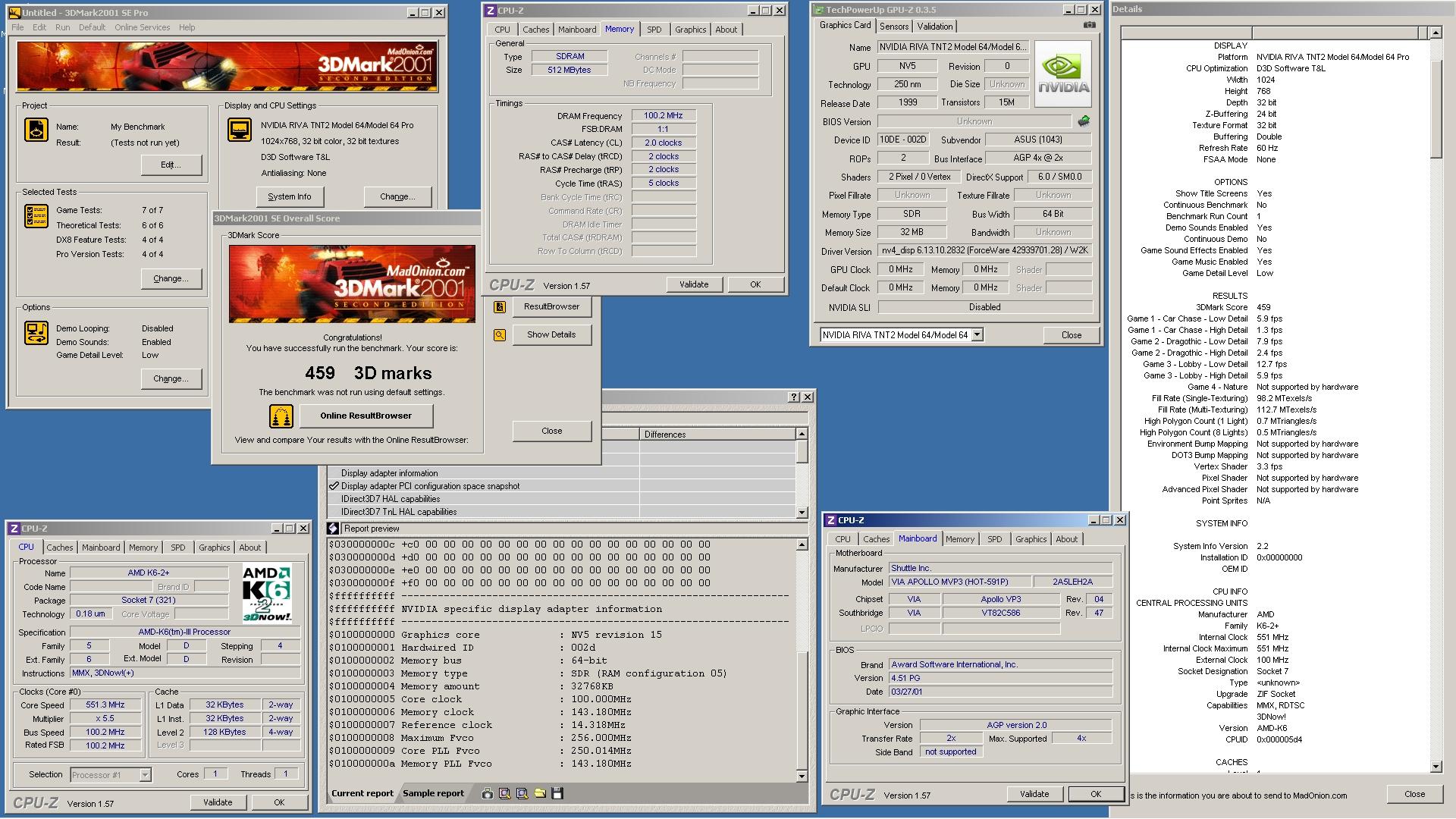Viewport: 1456px width, 819px height.
Task: Open the Help menu in 3DMark2001
Action: click(187, 27)
